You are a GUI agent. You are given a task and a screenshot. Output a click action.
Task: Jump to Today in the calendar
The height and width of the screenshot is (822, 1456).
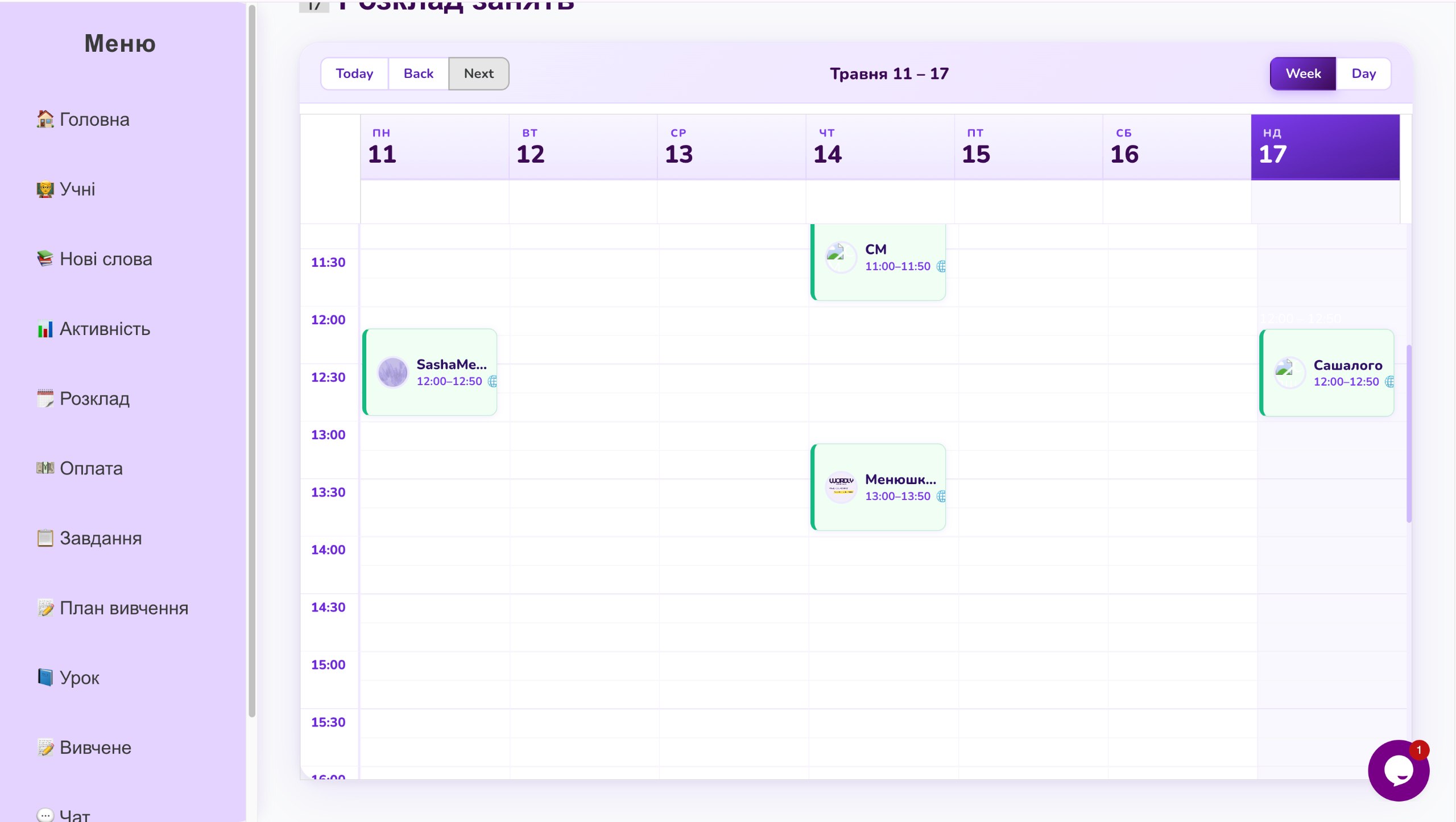354,73
